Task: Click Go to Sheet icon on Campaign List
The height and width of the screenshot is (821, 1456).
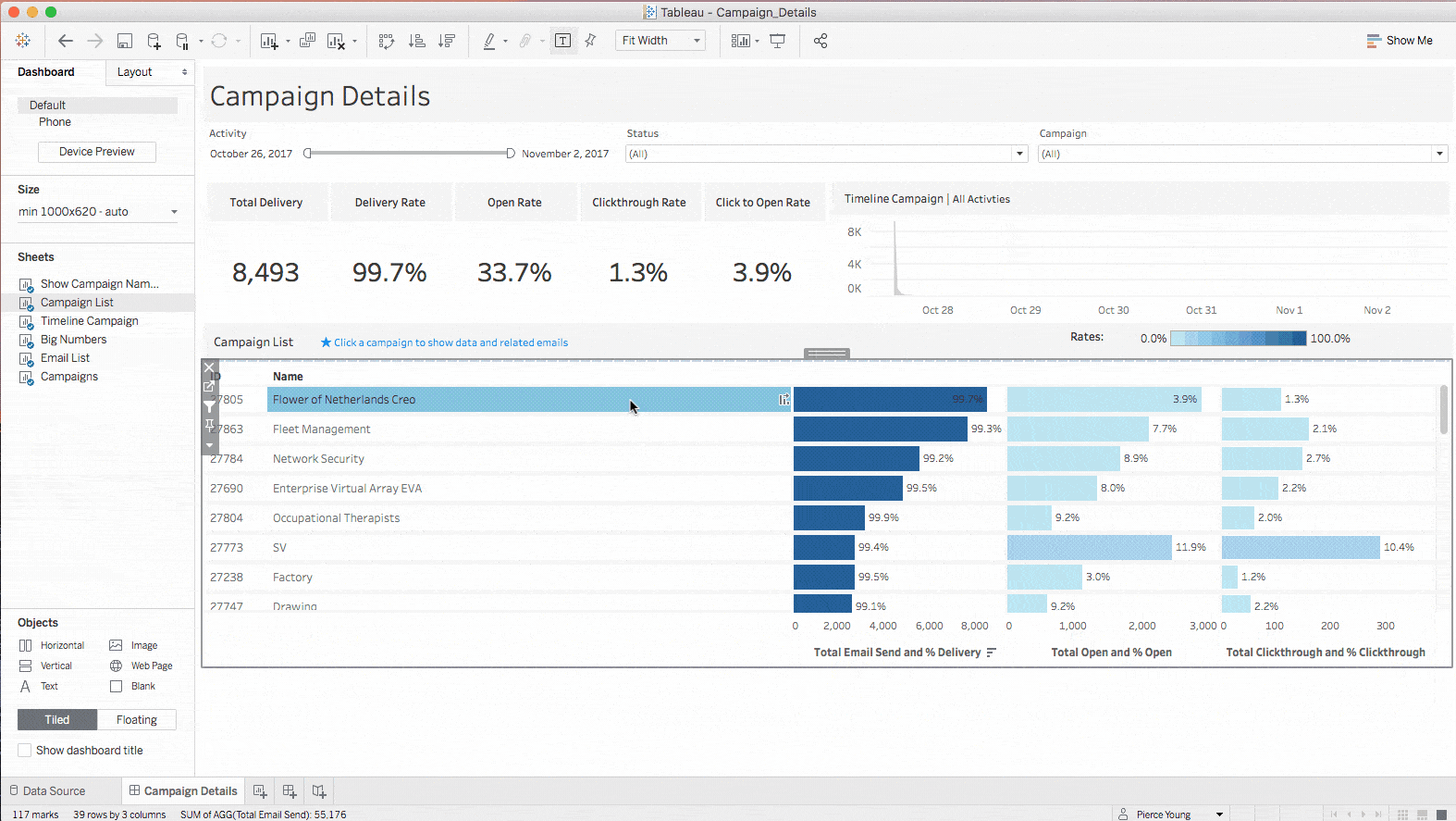Action: [209, 387]
